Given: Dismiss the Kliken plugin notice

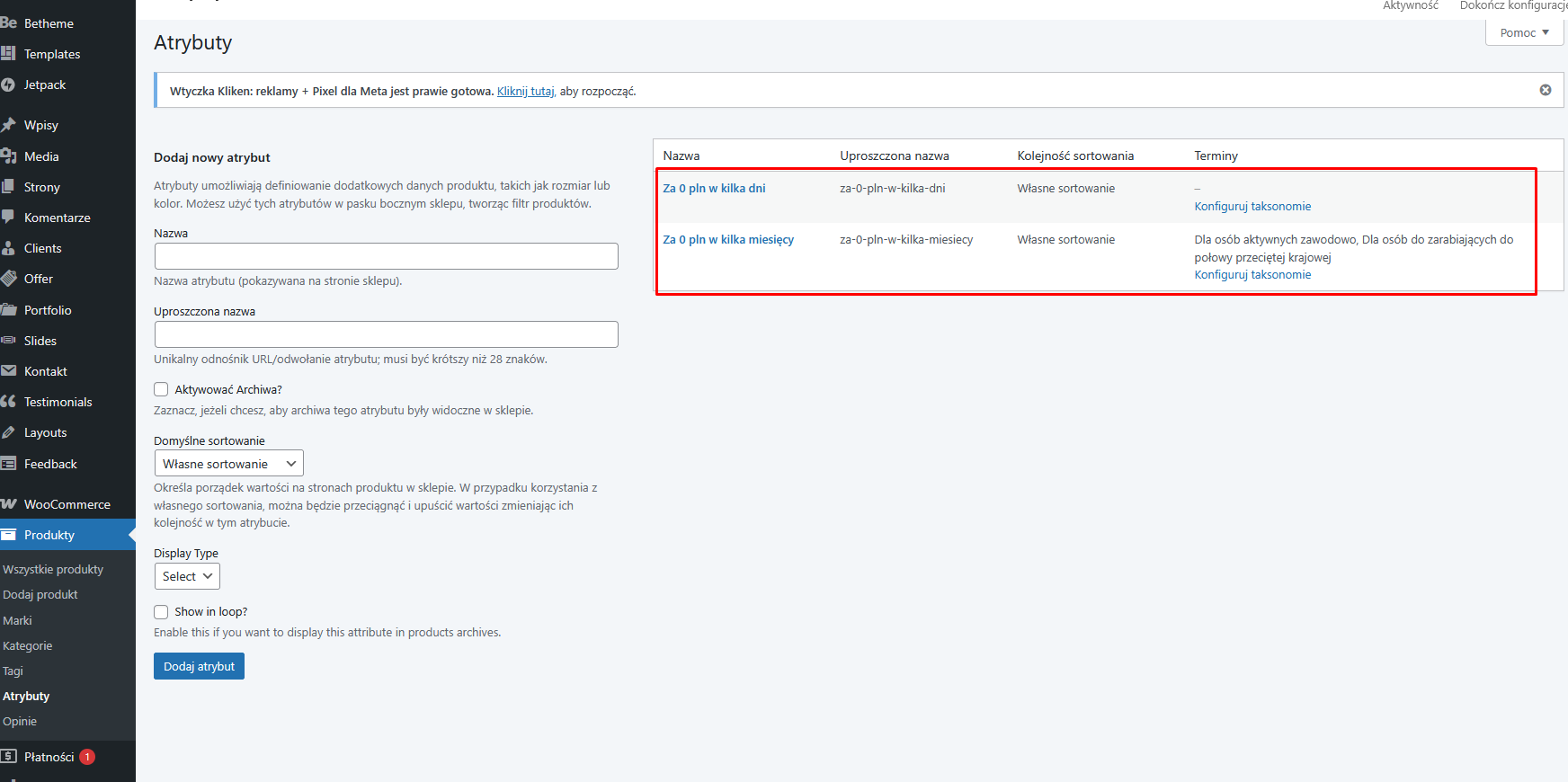Looking at the screenshot, I should [1545, 90].
